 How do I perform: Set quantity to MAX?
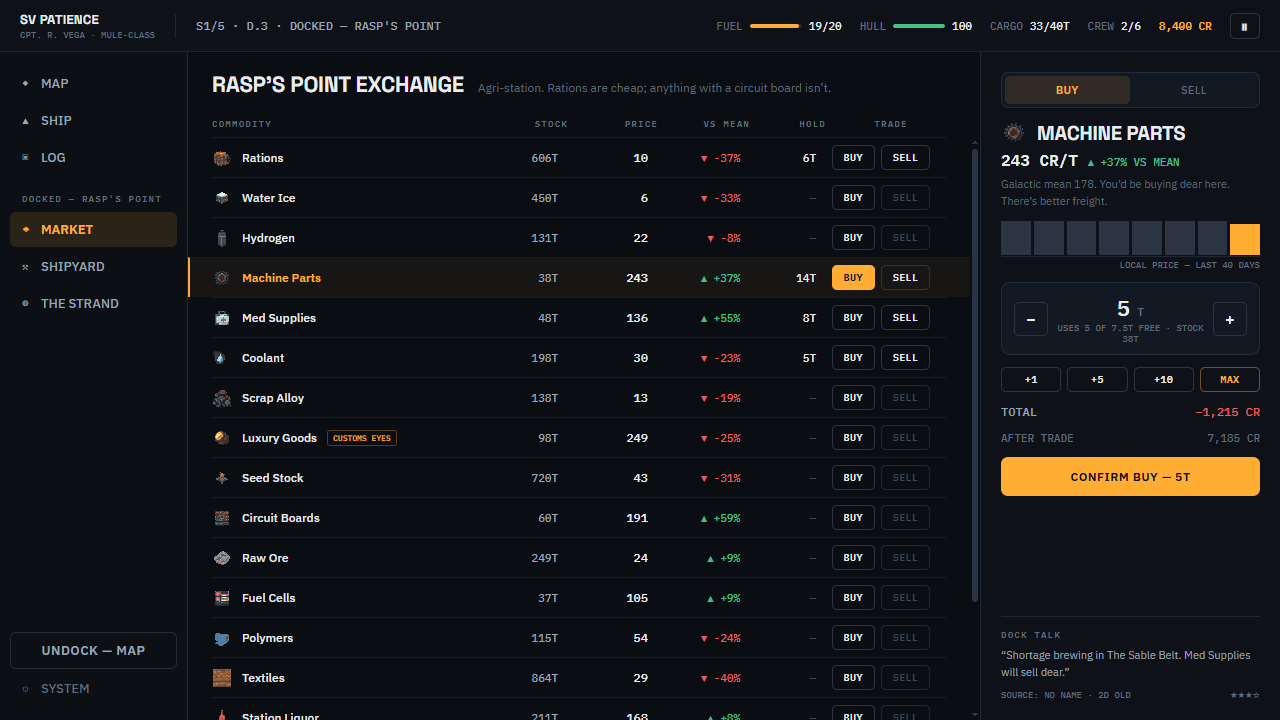[x=1230, y=380]
